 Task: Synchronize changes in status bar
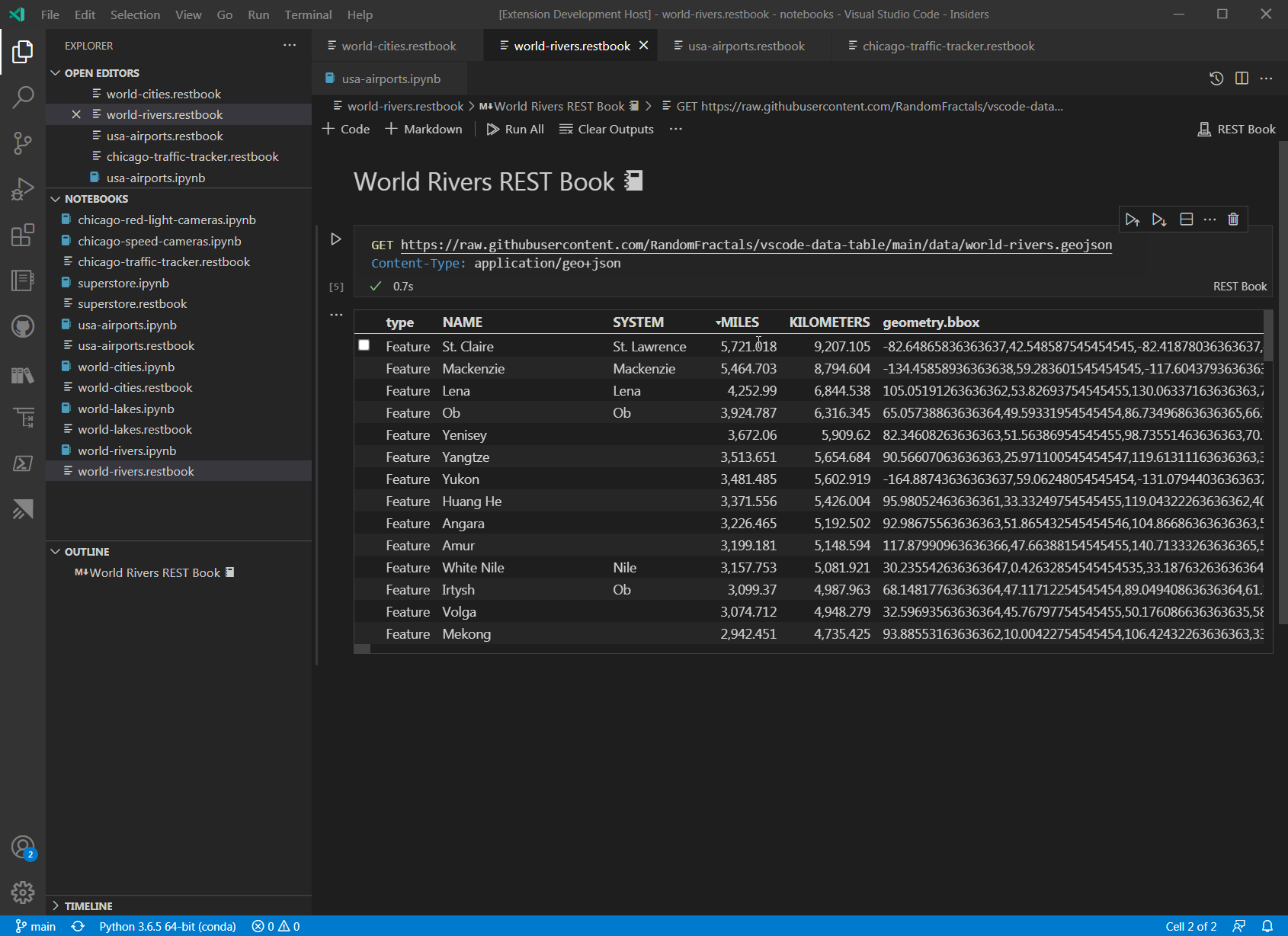[78, 926]
